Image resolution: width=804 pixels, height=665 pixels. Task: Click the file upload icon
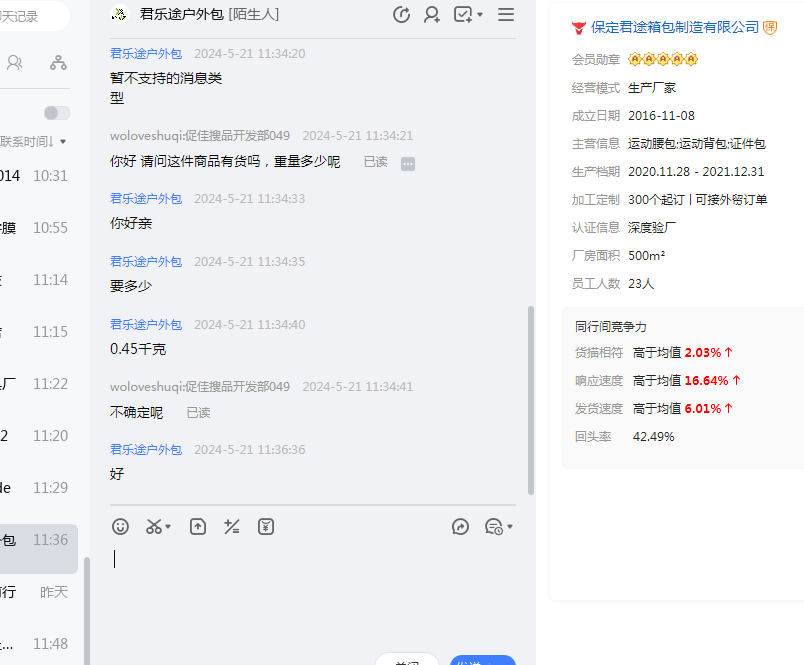pos(198,526)
